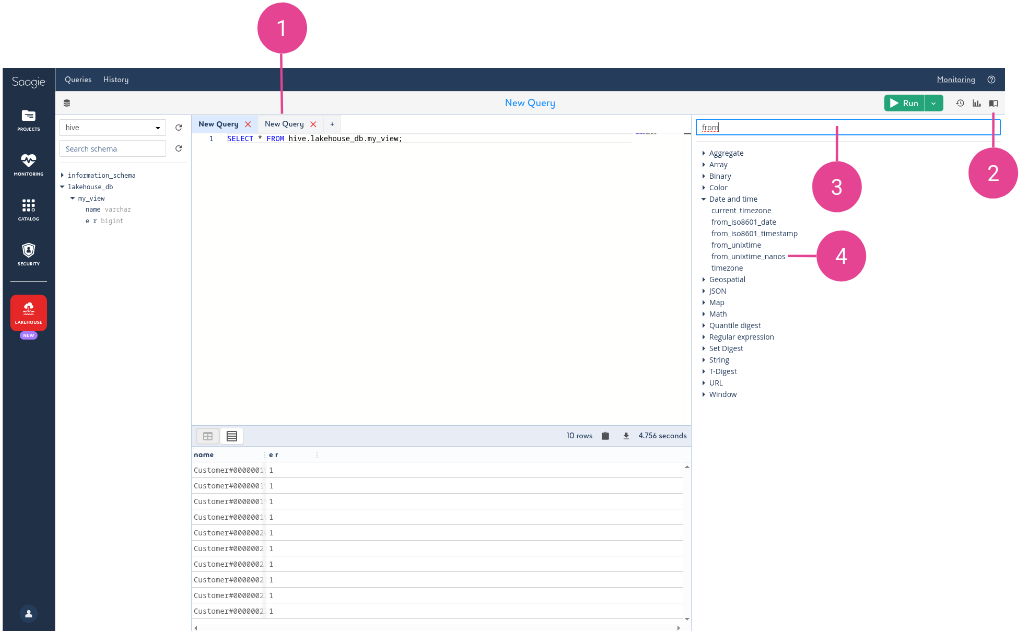
Task: Select the from_iso8601_date function
Action: (x=743, y=222)
